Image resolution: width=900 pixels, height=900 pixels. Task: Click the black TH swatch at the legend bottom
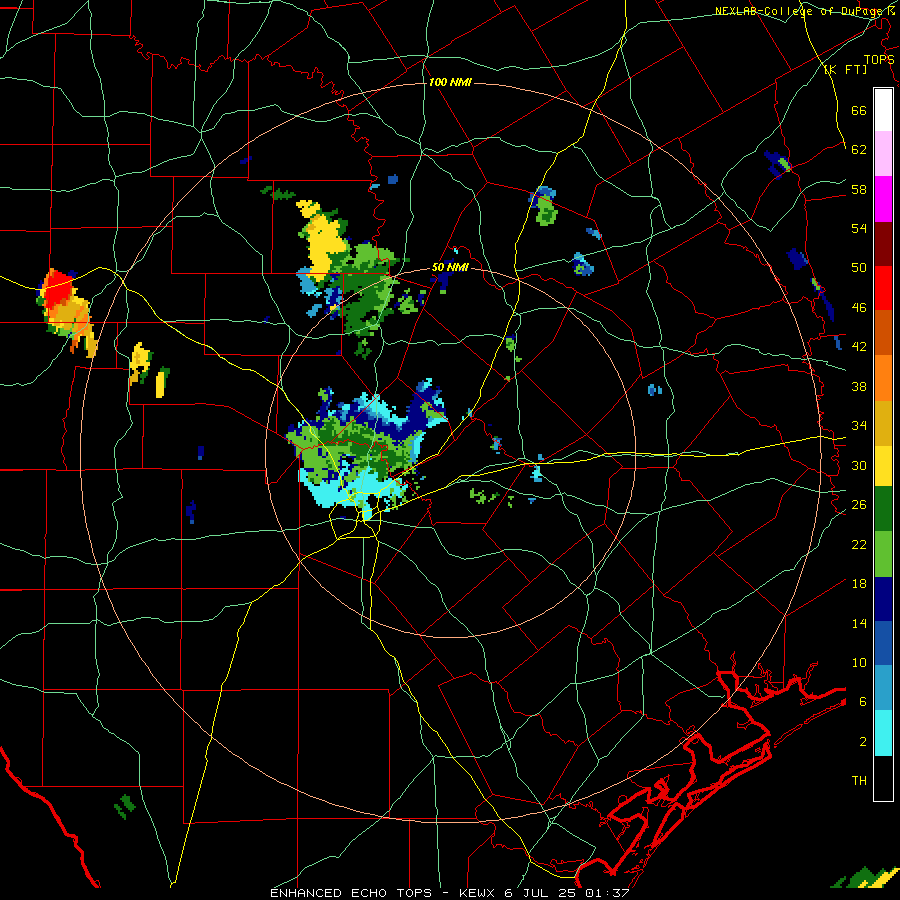[x=883, y=778]
